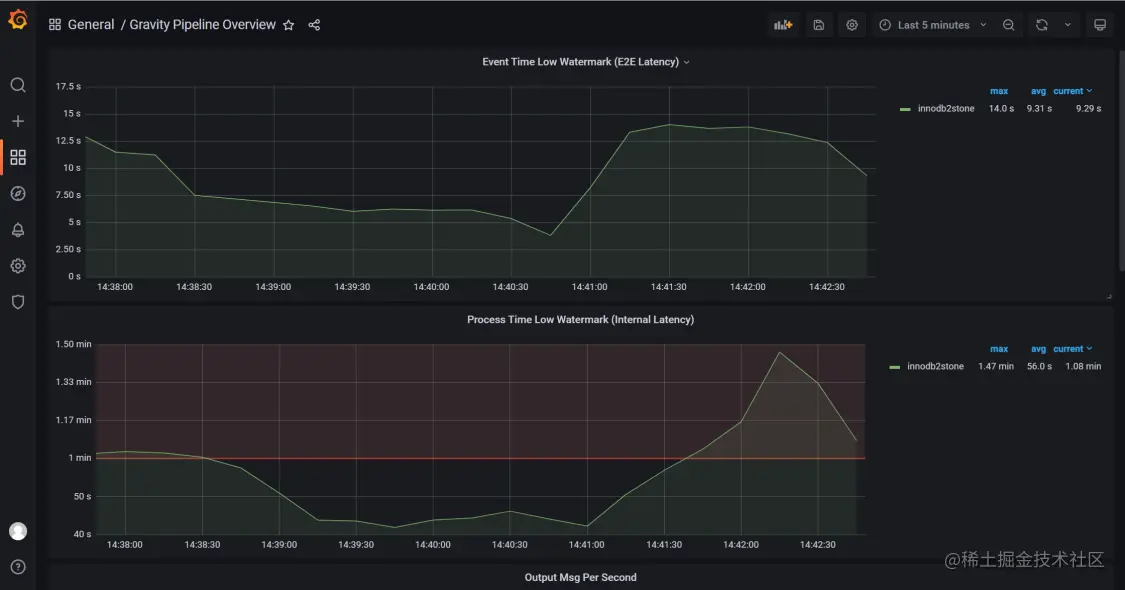Click the Add panel icon
This screenshot has height=590, width=1125.
click(x=783, y=25)
